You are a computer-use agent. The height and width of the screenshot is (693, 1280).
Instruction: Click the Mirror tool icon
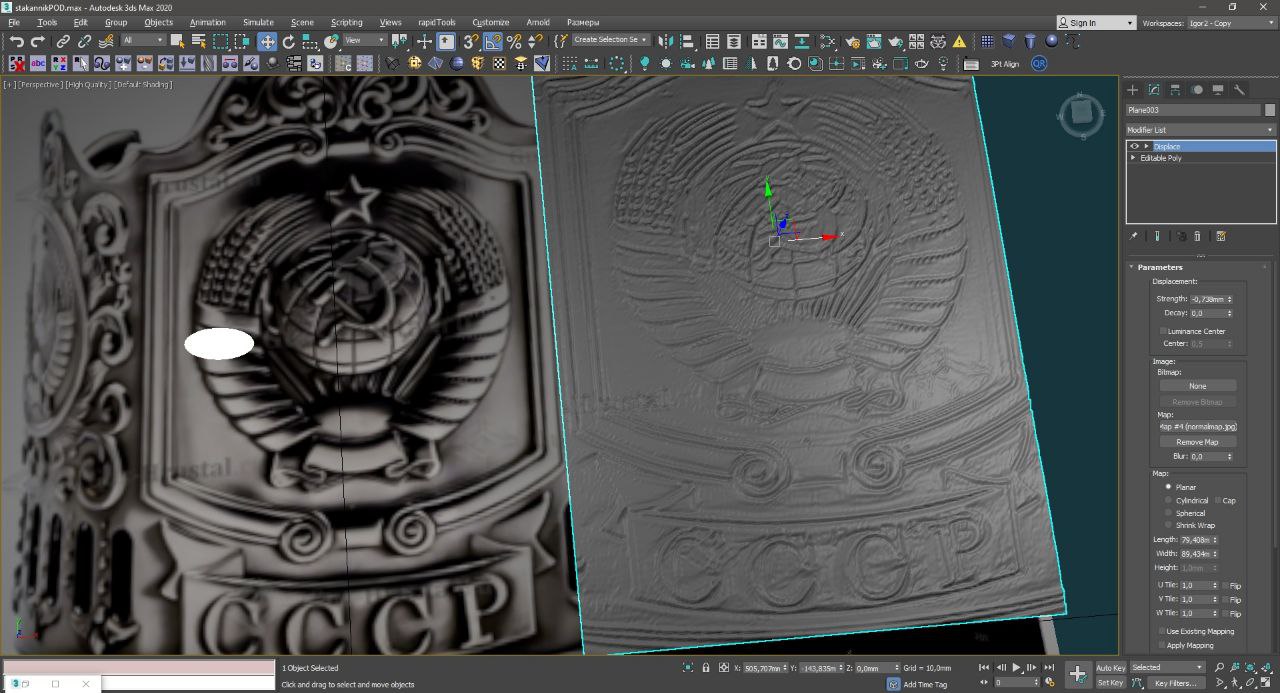(665, 41)
